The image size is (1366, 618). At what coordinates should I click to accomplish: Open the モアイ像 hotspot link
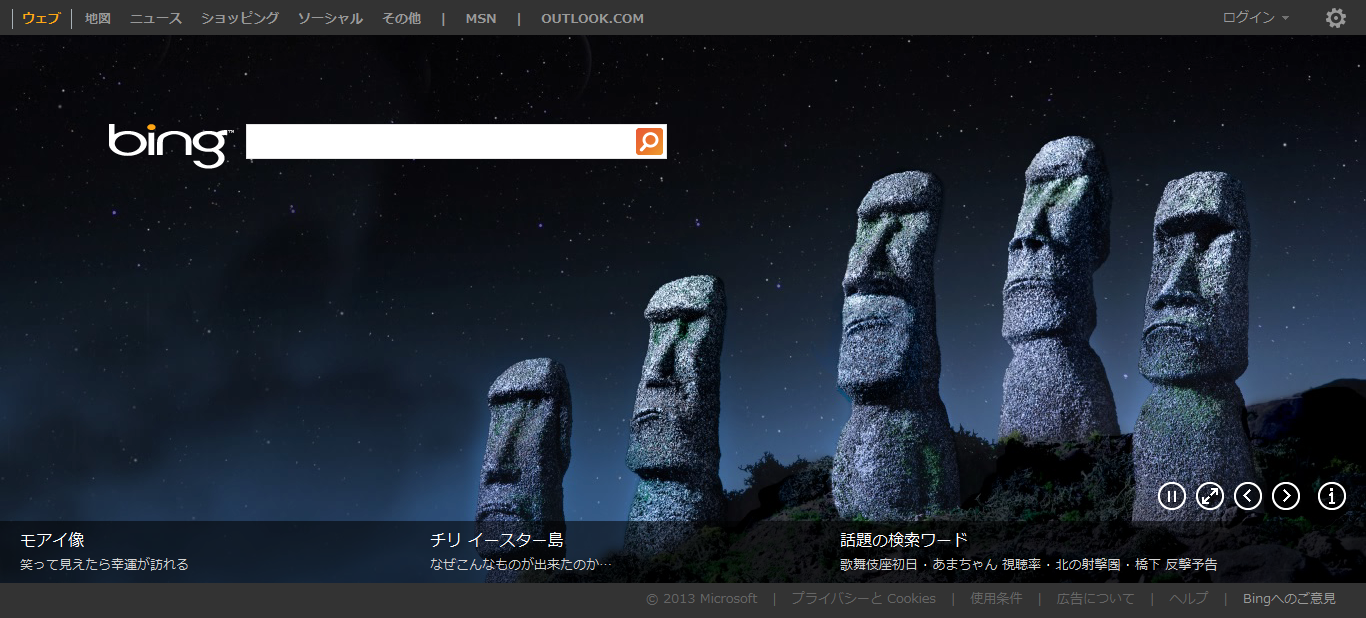[52, 540]
